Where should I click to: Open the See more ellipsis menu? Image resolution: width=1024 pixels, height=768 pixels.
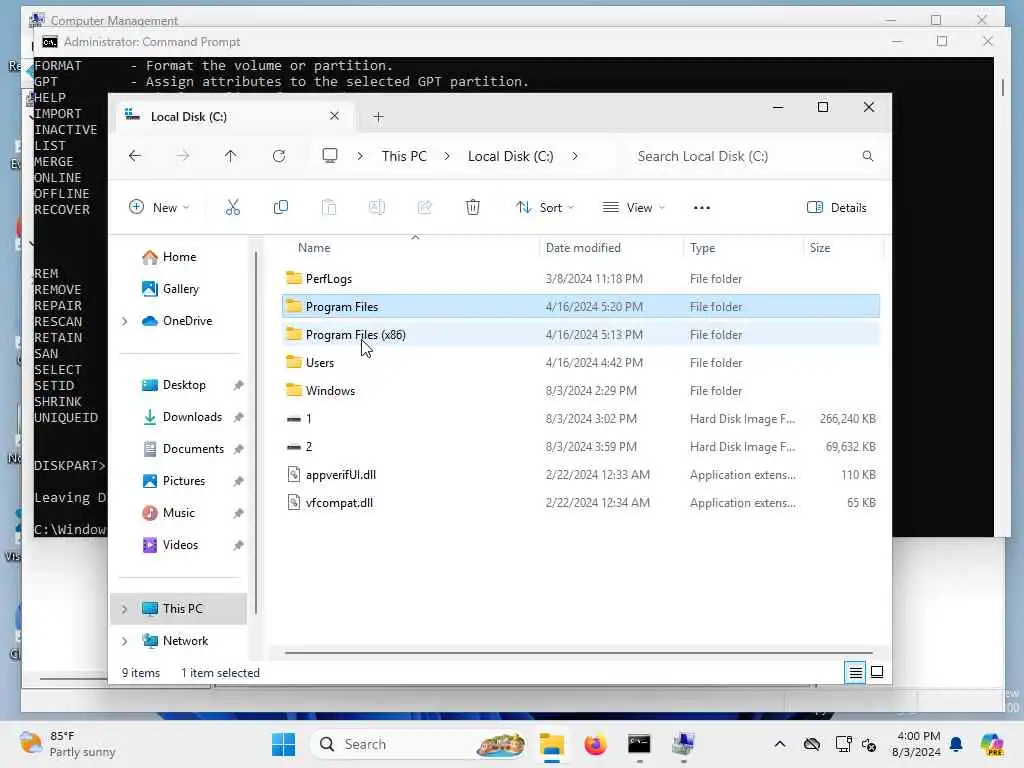point(701,208)
